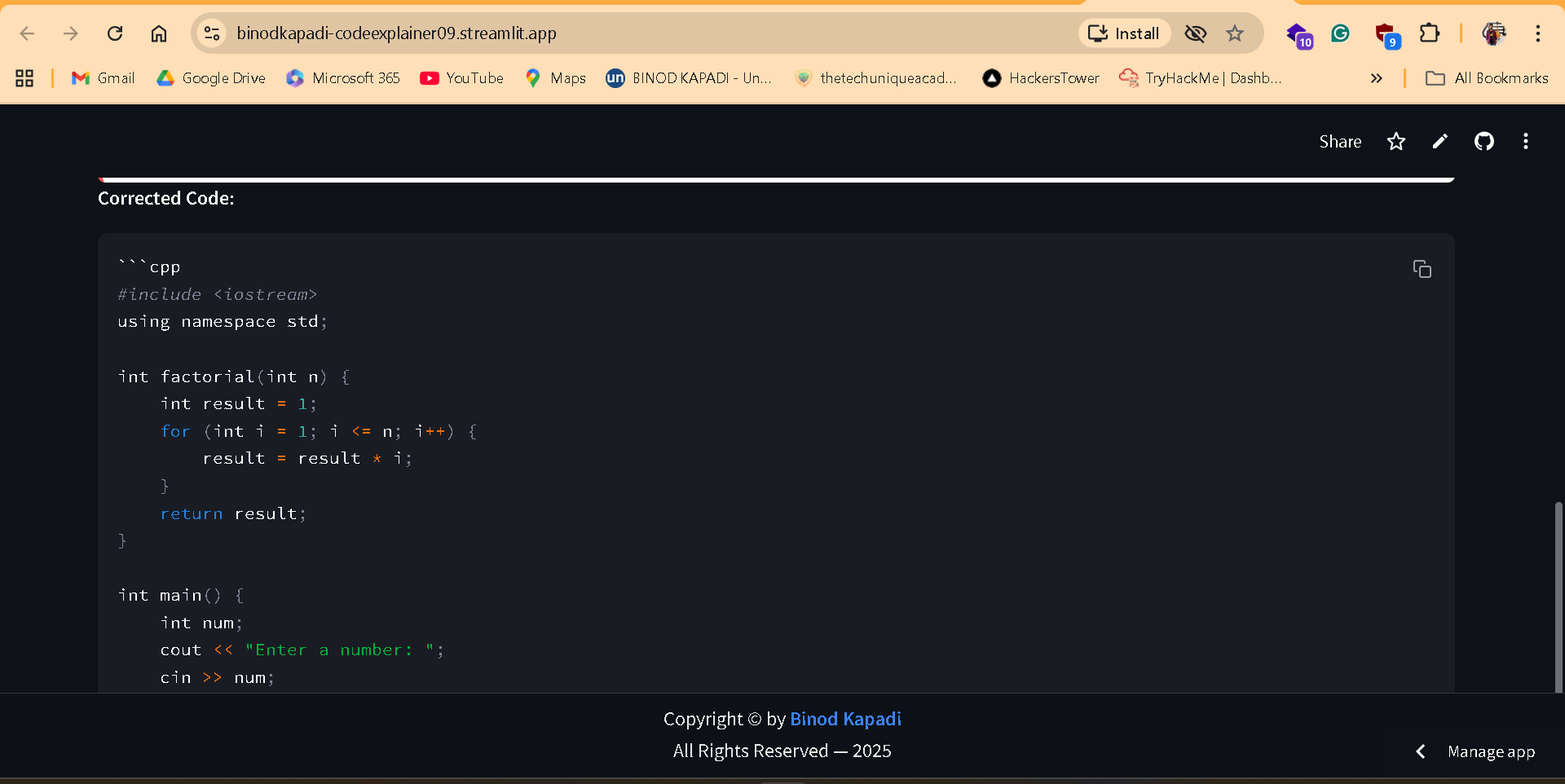Image resolution: width=1565 pixels, height=784 pixels.
Task: Collapse Manage app using the left chevron
Action: click(1420, 751)
